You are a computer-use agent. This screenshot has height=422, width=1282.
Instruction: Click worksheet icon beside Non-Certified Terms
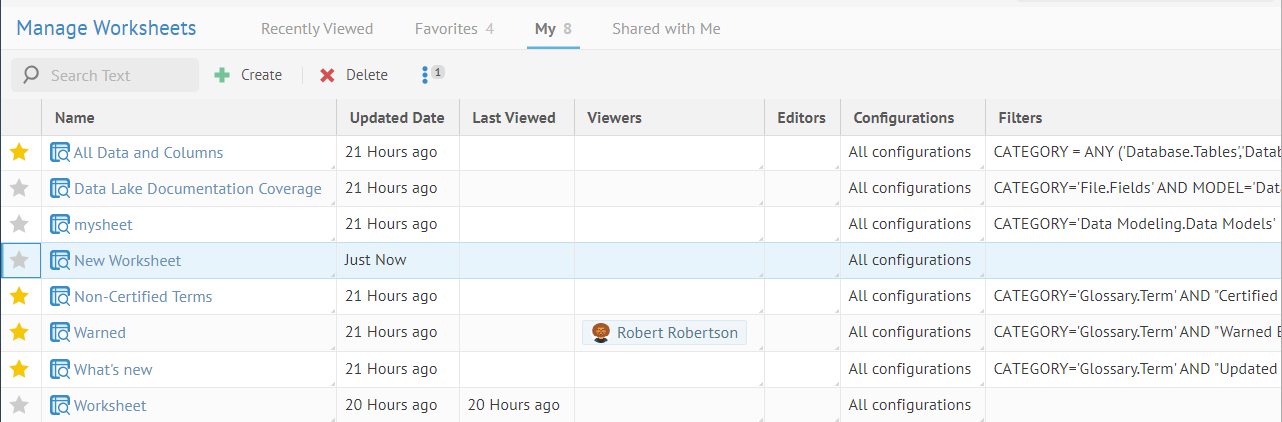coord(60,297)
